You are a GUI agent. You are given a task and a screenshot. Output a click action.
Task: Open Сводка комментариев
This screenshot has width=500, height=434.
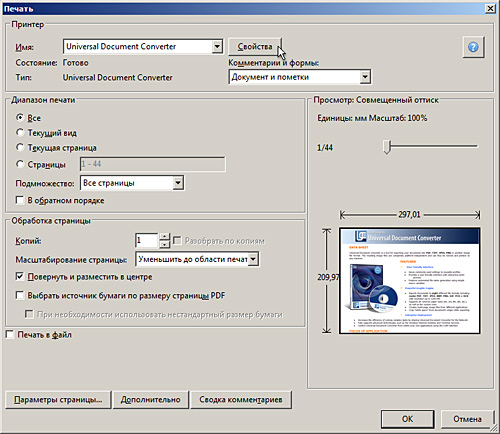point(241,399)
